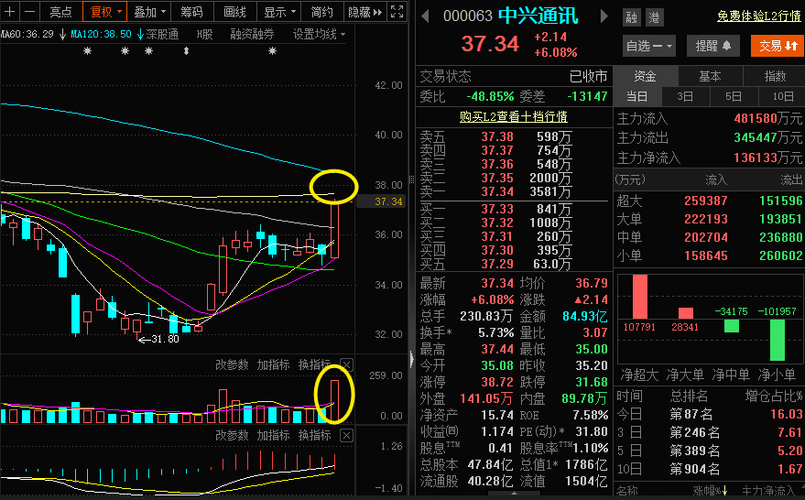Image resolution: width=805 pixels, height=500 pixels.
Task: Click the 31.80 low price label
Action: pyautogui.click(x=165, y=339)
